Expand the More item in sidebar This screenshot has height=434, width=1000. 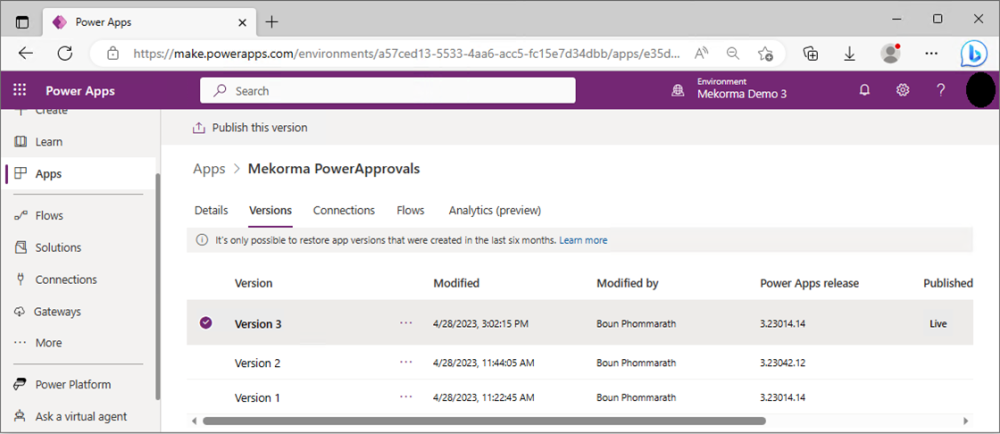tap(48, 343)
